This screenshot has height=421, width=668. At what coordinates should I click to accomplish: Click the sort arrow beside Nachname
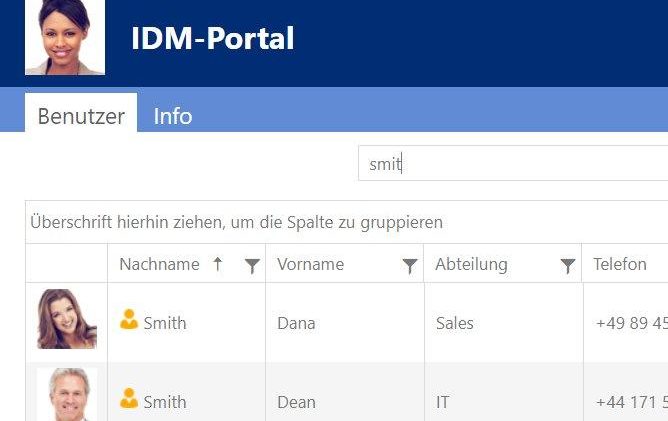[218, 264]
